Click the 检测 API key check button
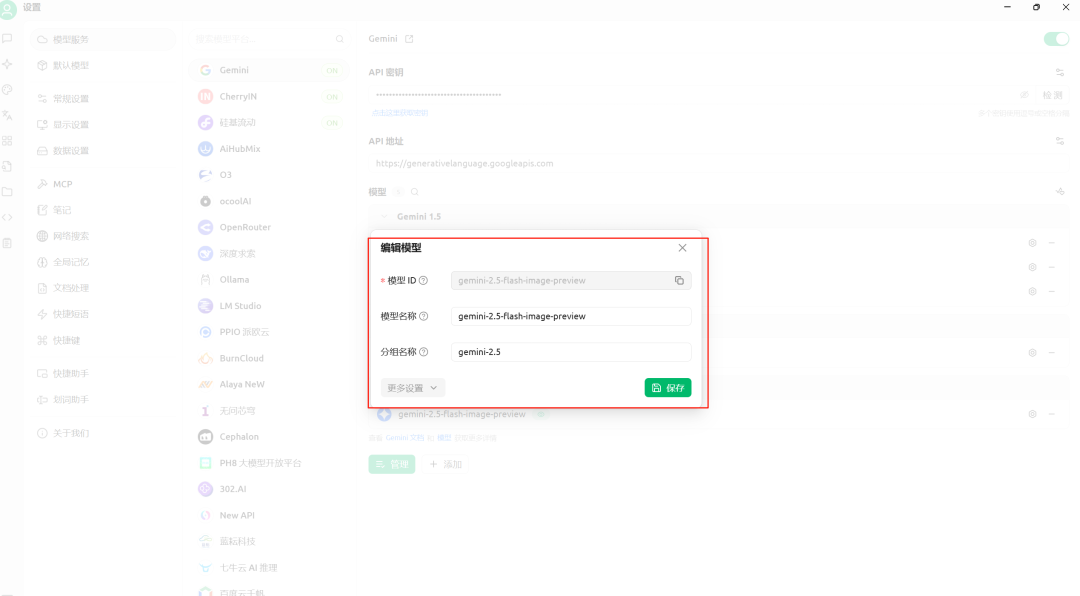This screenshot has height=596, width=1080. [x=1052, y=95]
